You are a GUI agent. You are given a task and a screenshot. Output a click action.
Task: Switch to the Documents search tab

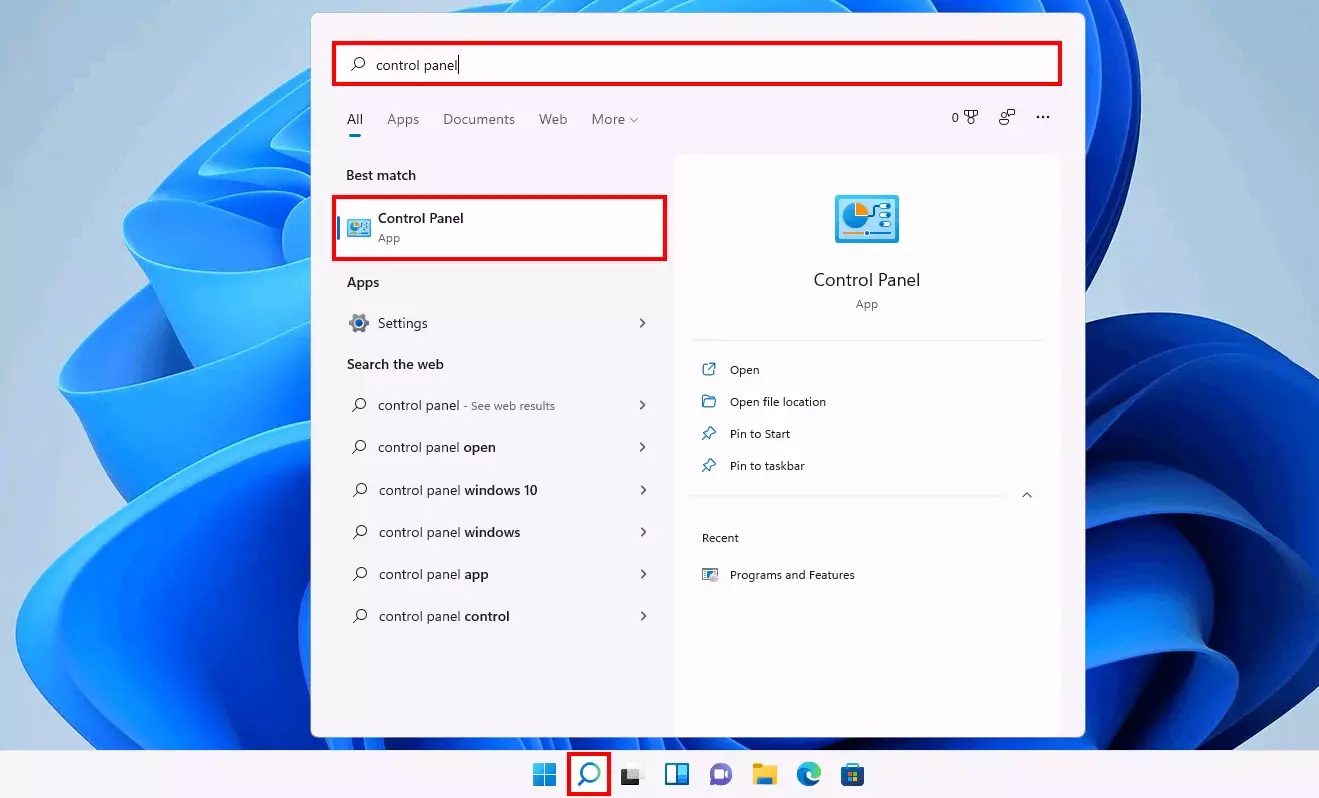point(478,119)
